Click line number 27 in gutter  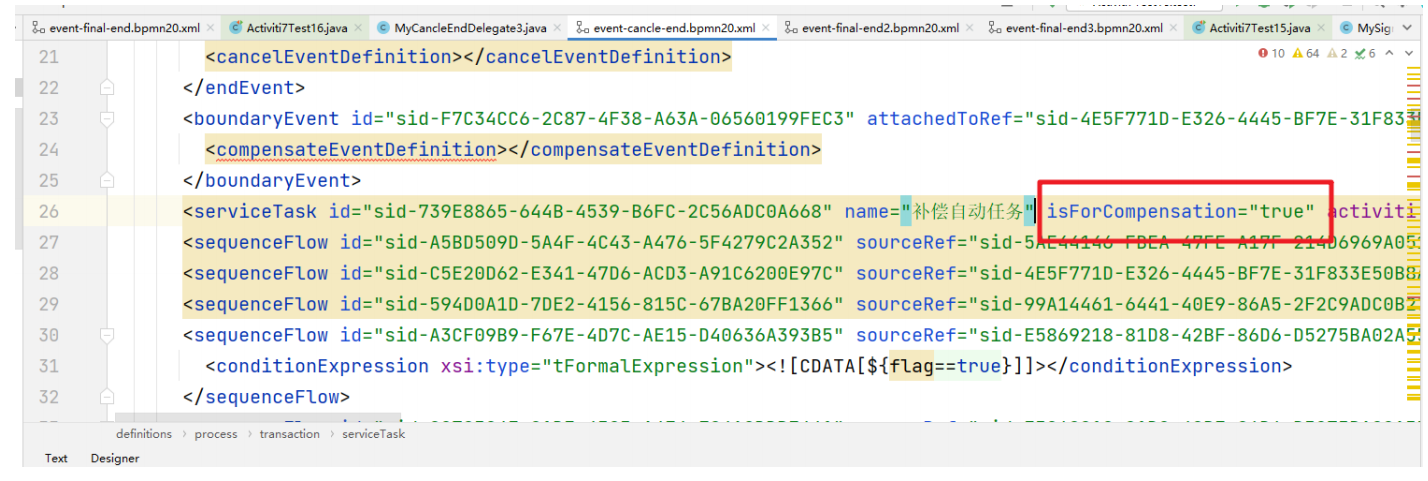click(x=49, y=243)
